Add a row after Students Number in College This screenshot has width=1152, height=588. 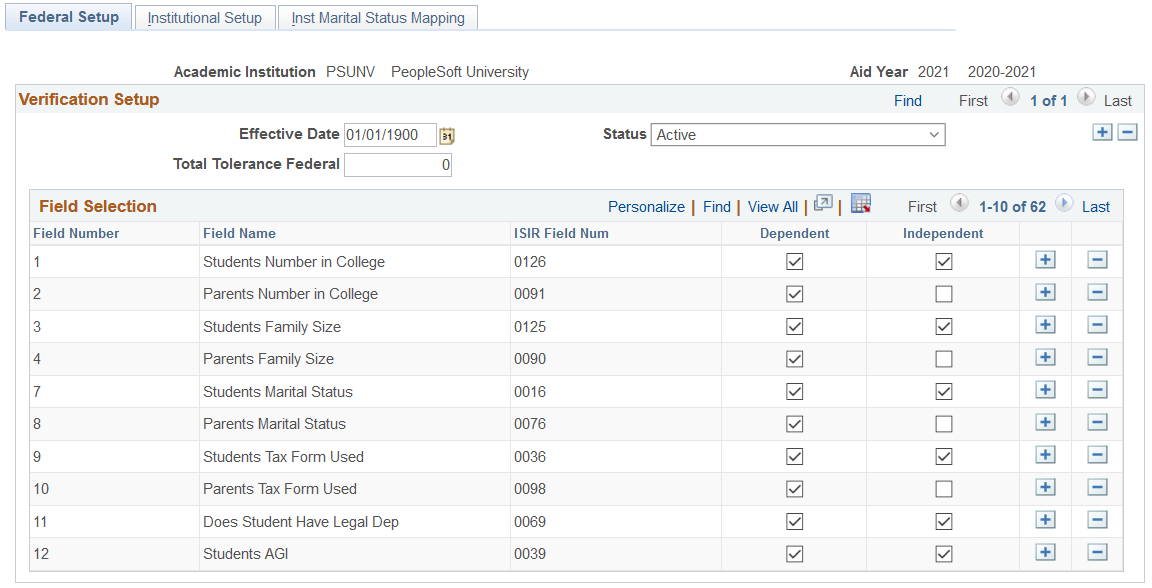pyautogui.click(x=1045, y=260)
